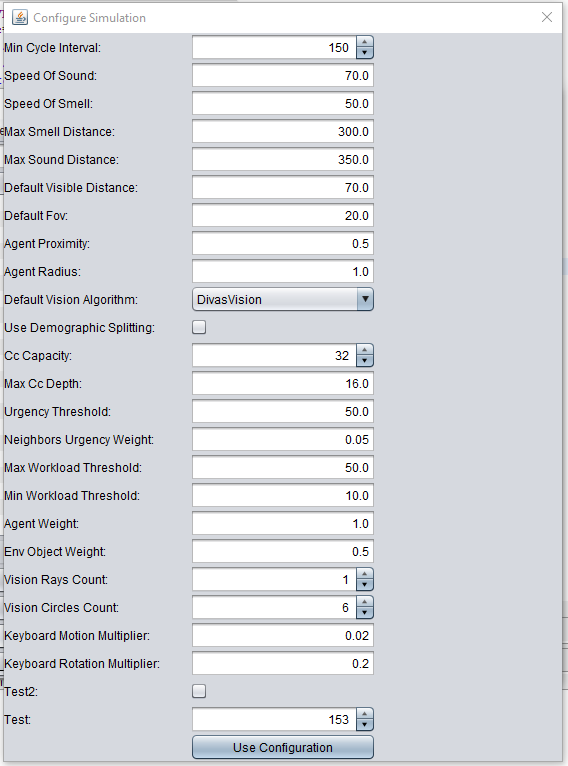
Task: Decrease the Test spinner value
Action: point(365,725)
